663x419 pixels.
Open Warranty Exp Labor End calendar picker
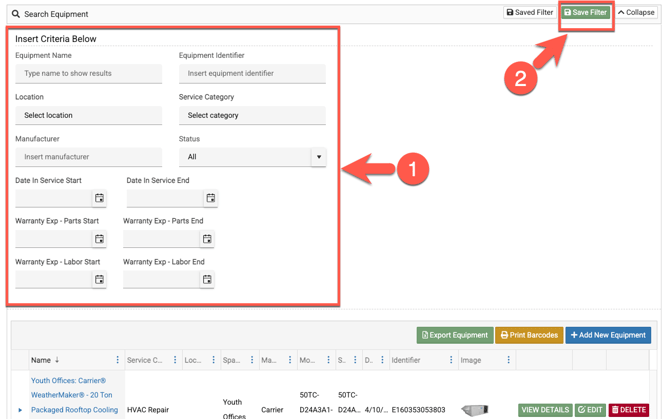click(207, 279)
